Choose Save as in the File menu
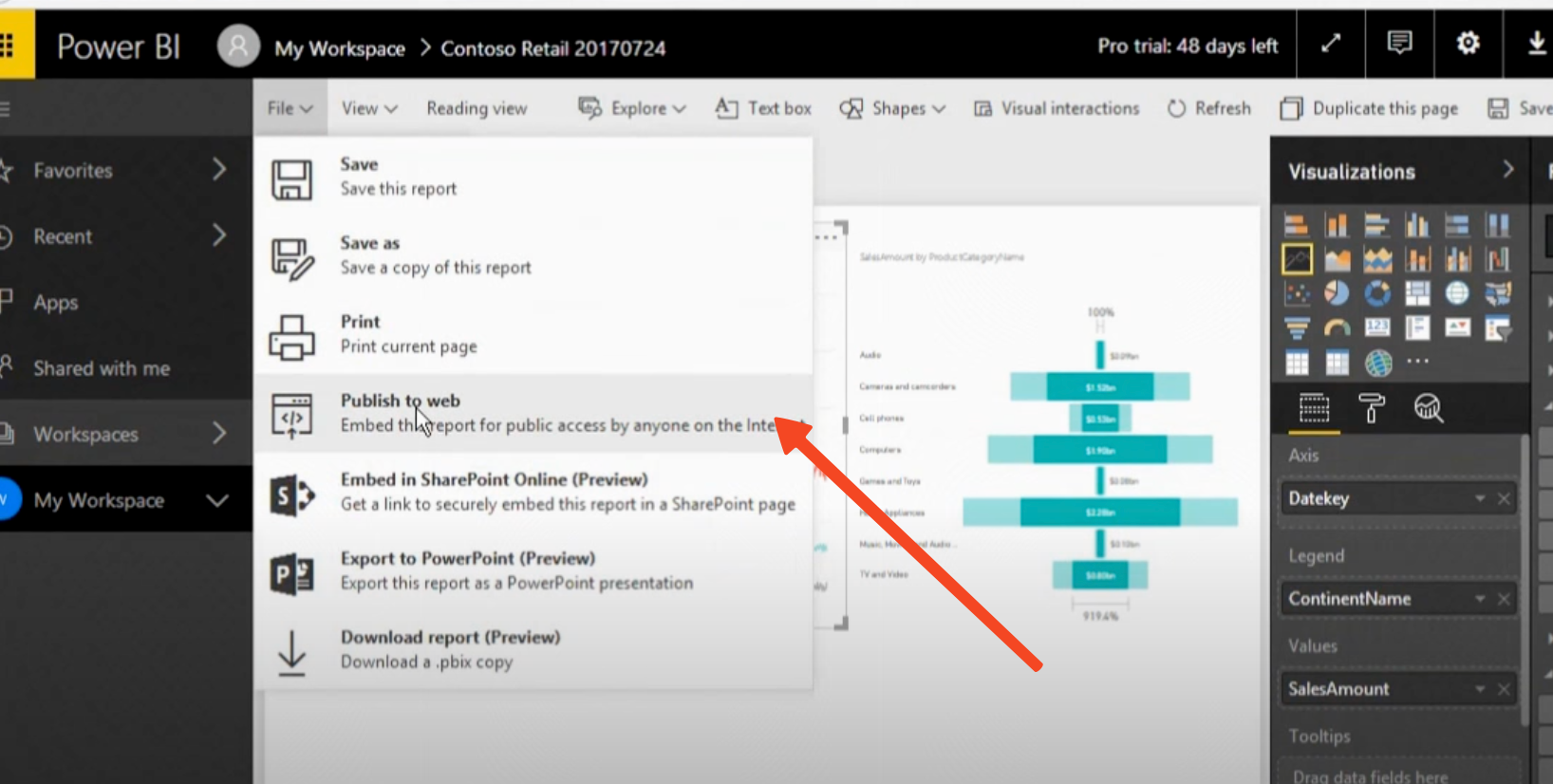1553x784 pixels. (533, 255)
